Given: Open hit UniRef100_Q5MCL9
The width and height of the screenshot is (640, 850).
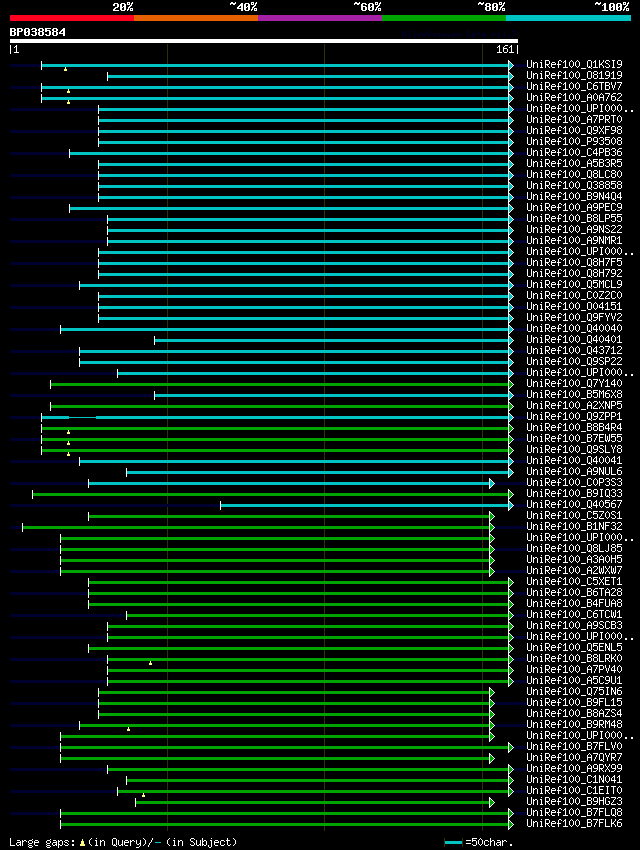Looking at the screenshot, I should [x=574, y=285].
